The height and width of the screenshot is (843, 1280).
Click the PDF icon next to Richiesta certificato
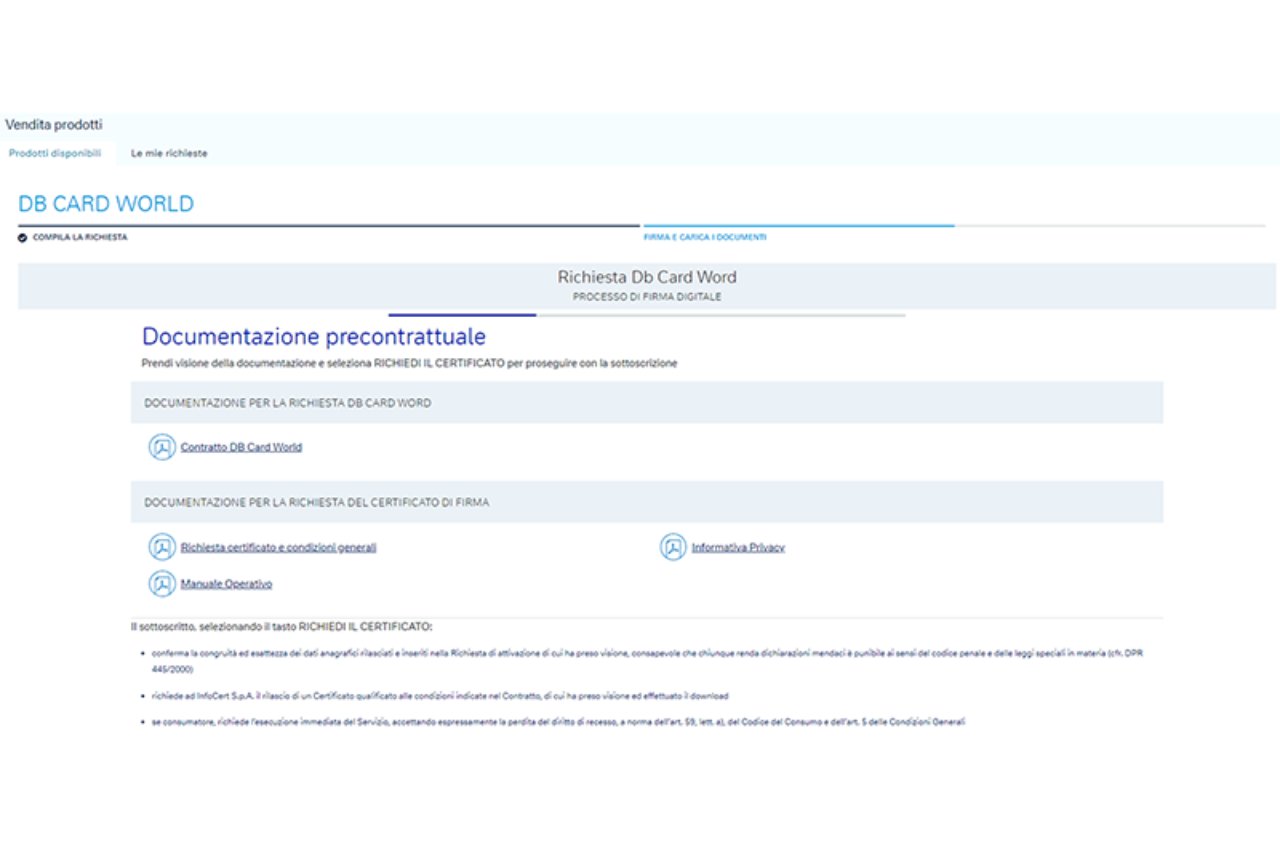coord(162,548)
